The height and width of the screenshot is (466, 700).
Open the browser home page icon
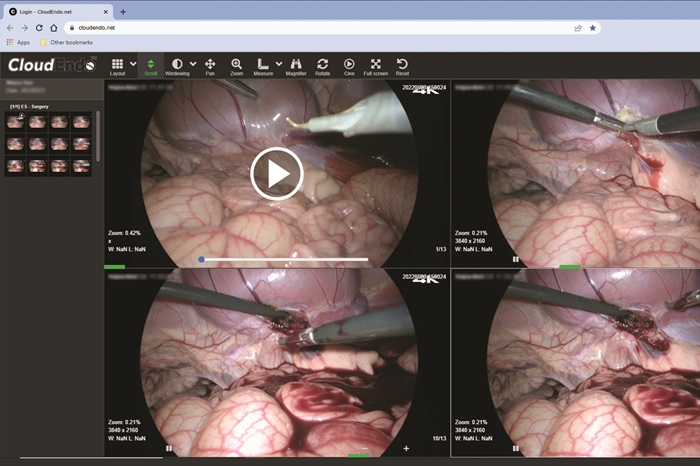click(x=54, y=28)
